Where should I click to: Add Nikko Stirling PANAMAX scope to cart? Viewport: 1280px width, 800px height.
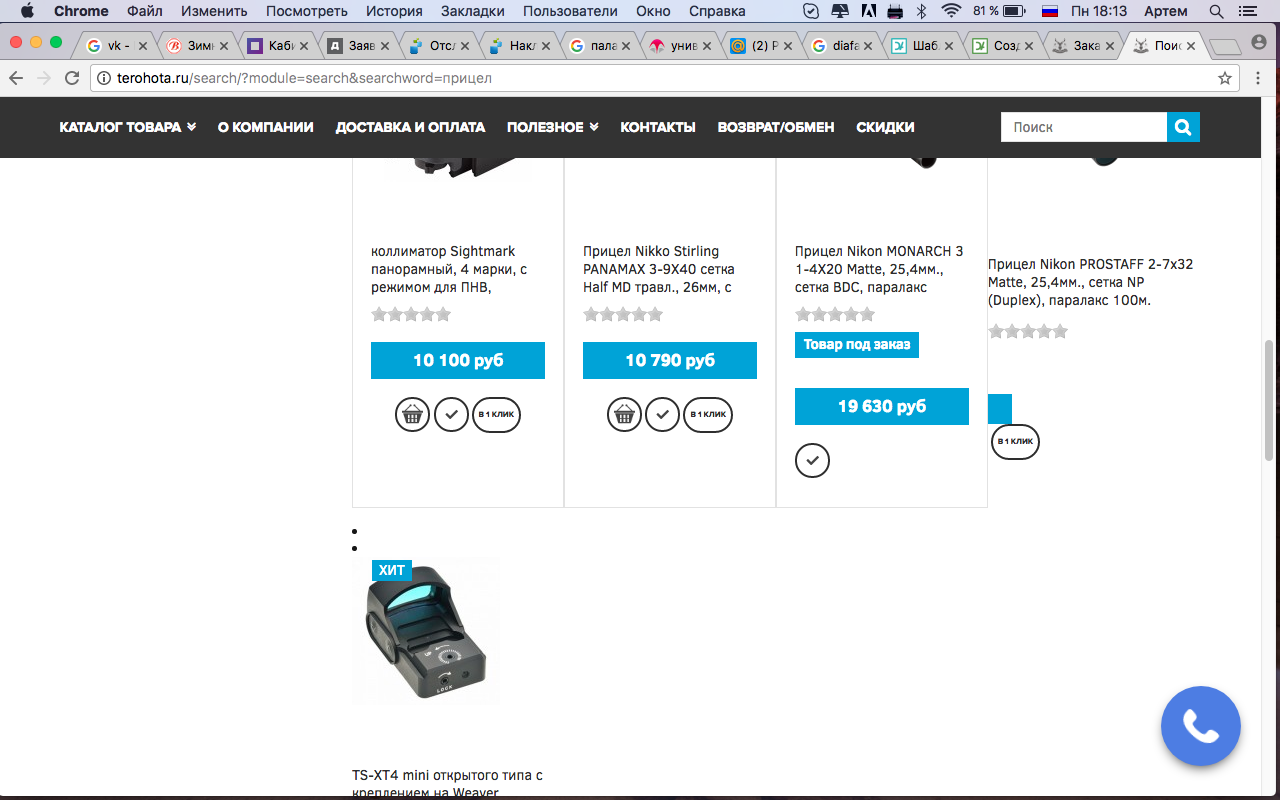pyautogui.click(x=624, y=414)
